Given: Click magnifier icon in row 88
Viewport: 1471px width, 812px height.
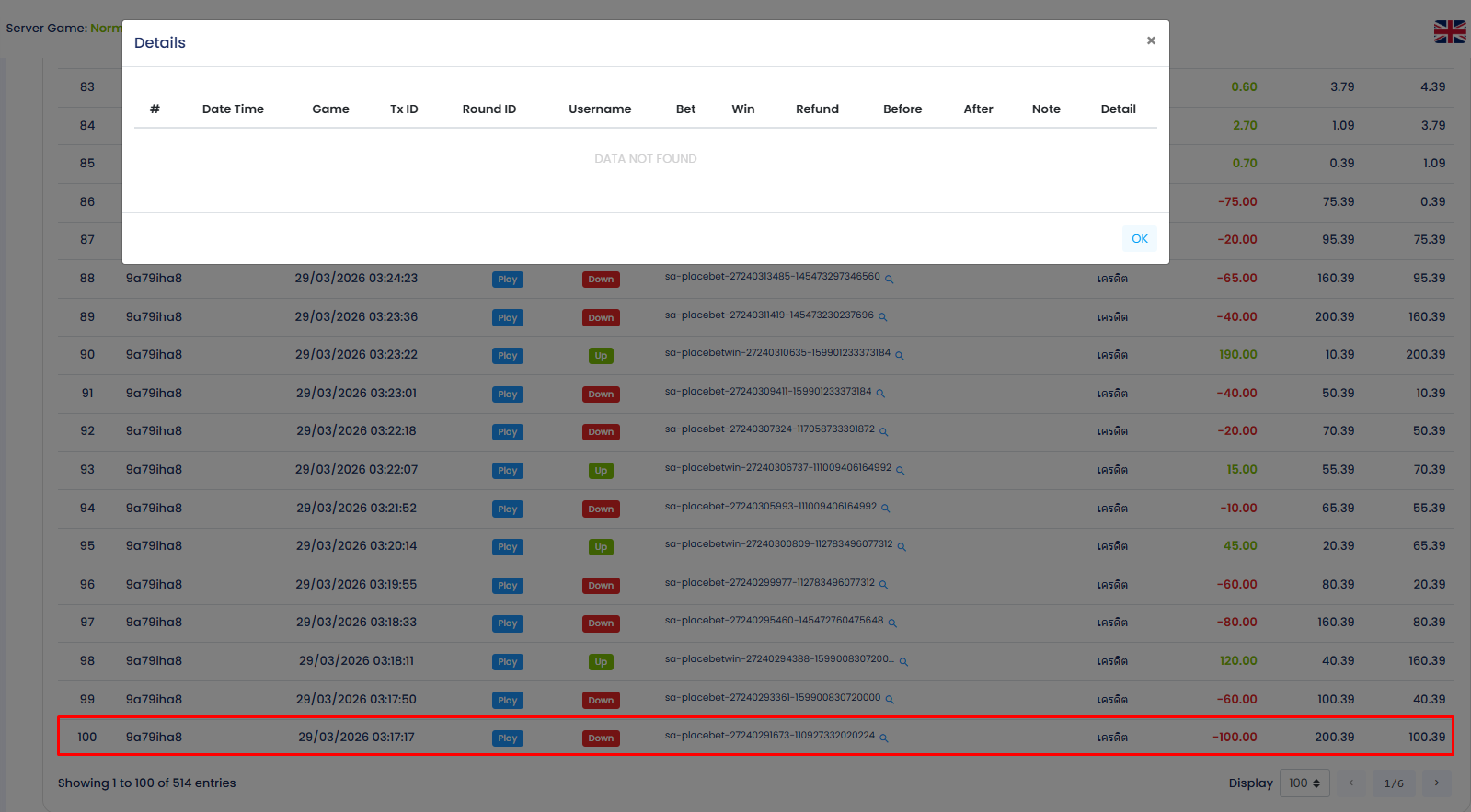Looking at the screenshot, I should click(x=889, y=279).
